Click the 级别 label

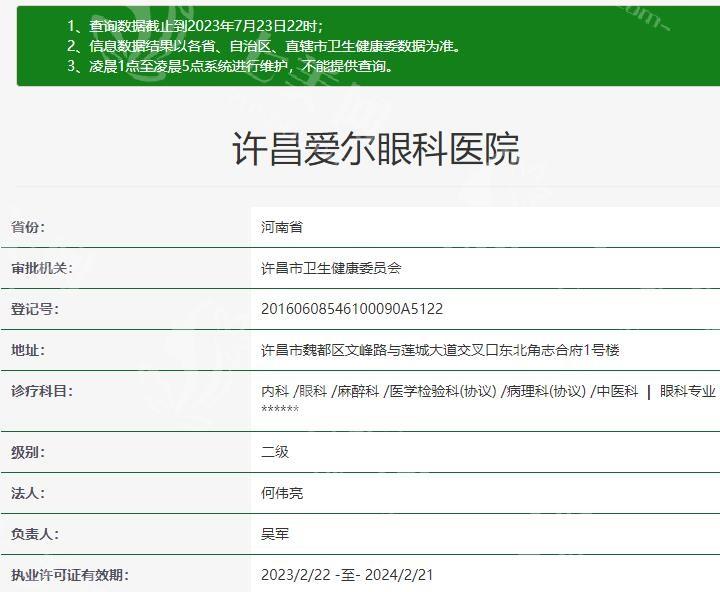click(x=28, y=452)
